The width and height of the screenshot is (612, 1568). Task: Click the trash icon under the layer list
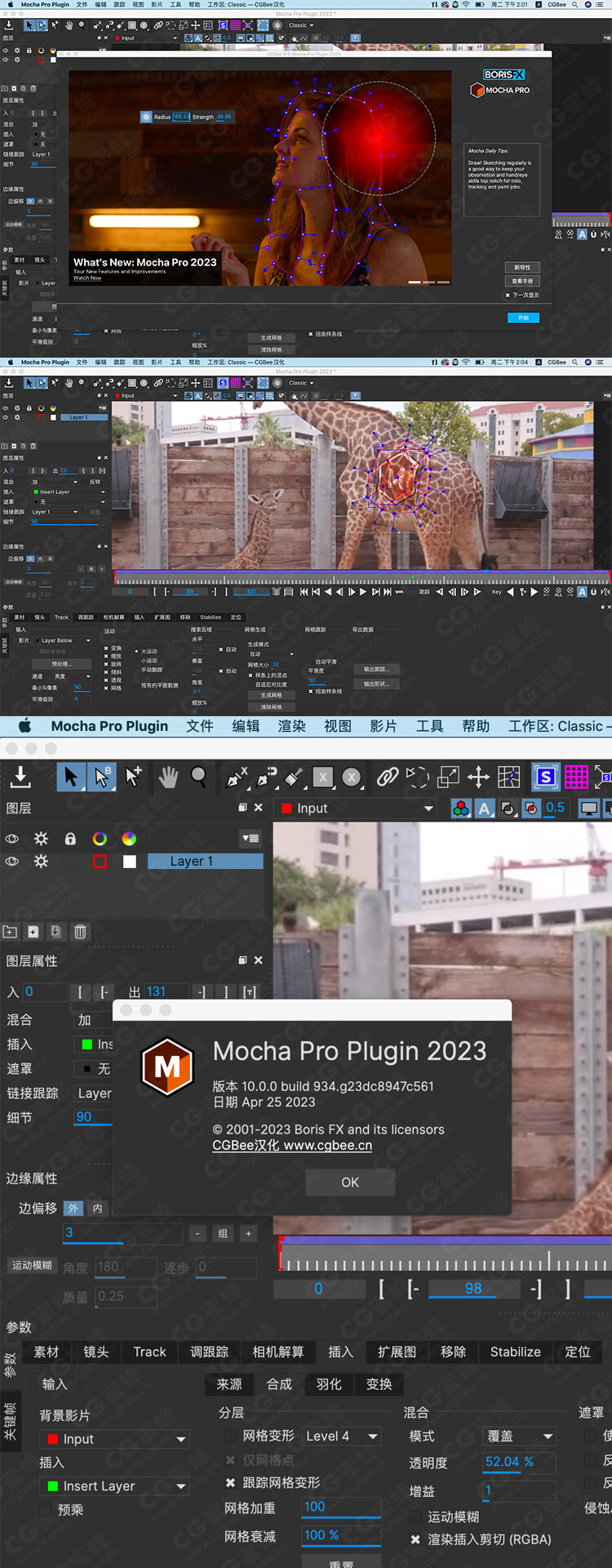[80, 932]
